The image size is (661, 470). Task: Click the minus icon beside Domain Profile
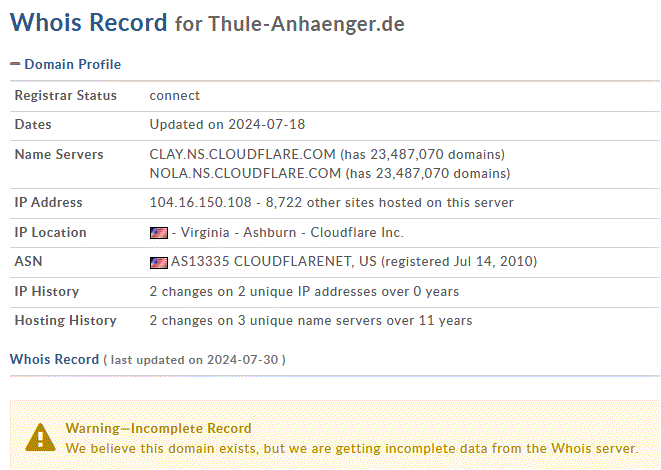pos(15,64)
